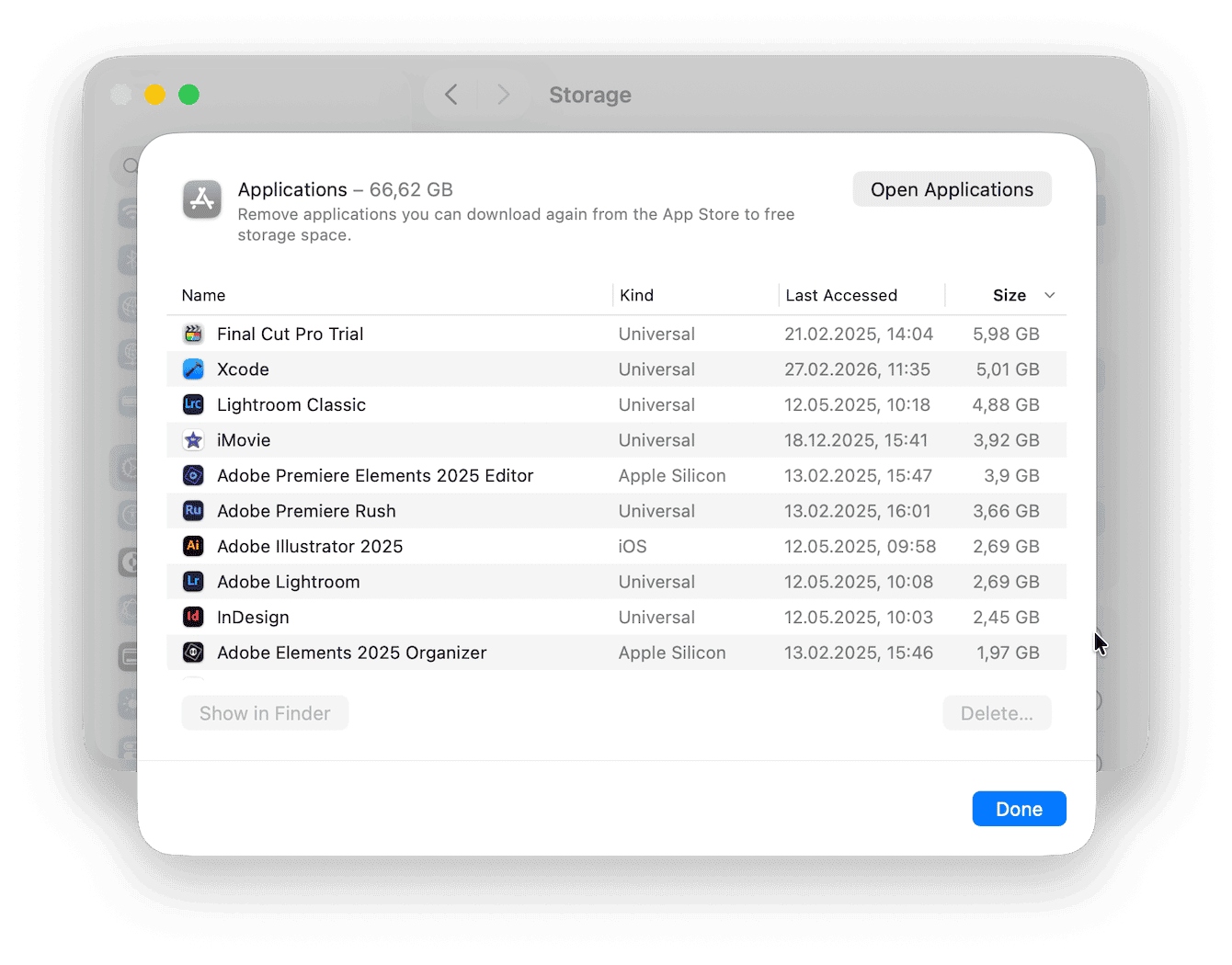This screenshot has width=1232, height=965.
Task: Click the Adobe Illustrator 2025 app icon
Action: tap(193, 546)
